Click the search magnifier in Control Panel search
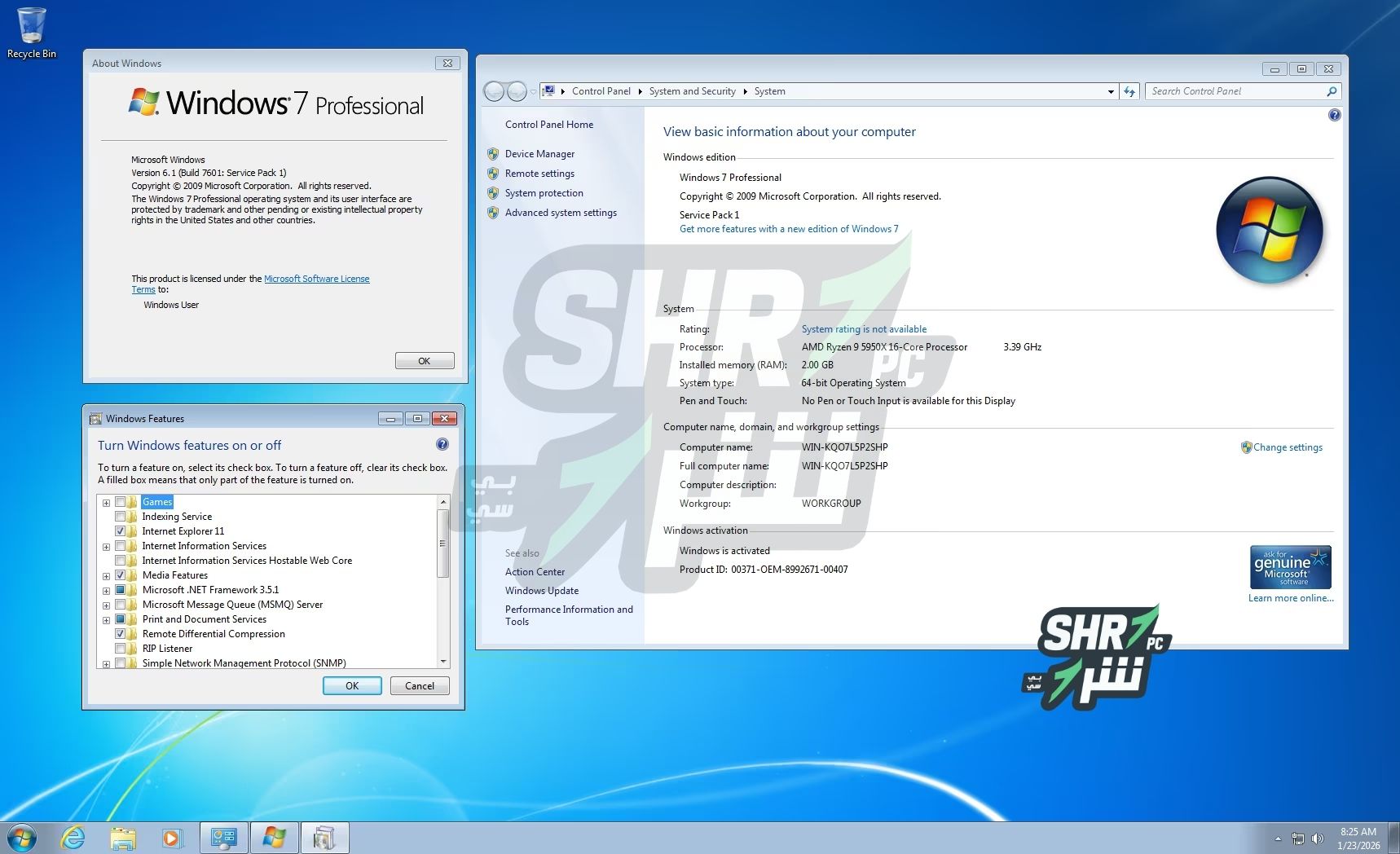 pos(1332,91)
